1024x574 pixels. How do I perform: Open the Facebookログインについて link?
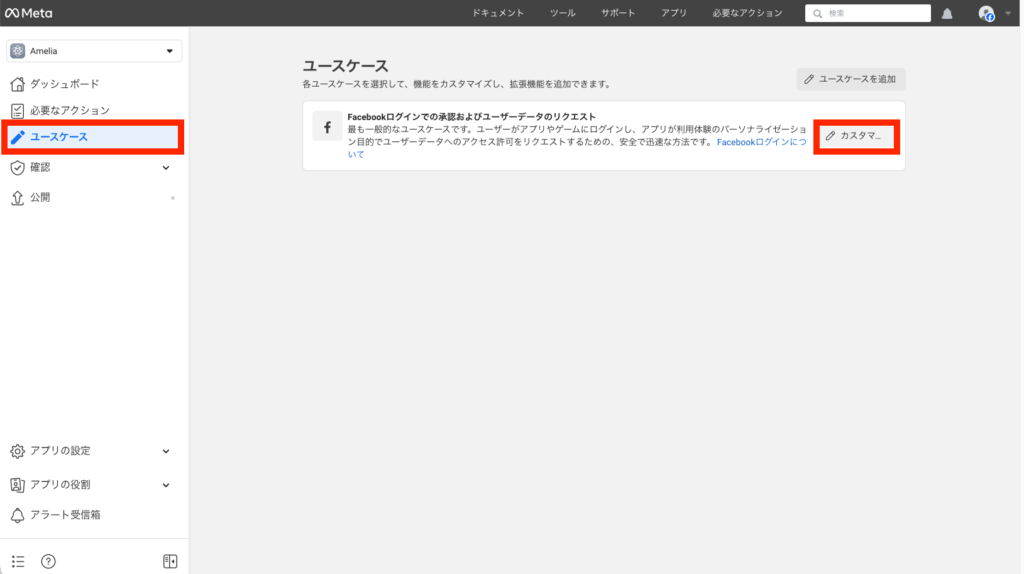pos(760,142)
